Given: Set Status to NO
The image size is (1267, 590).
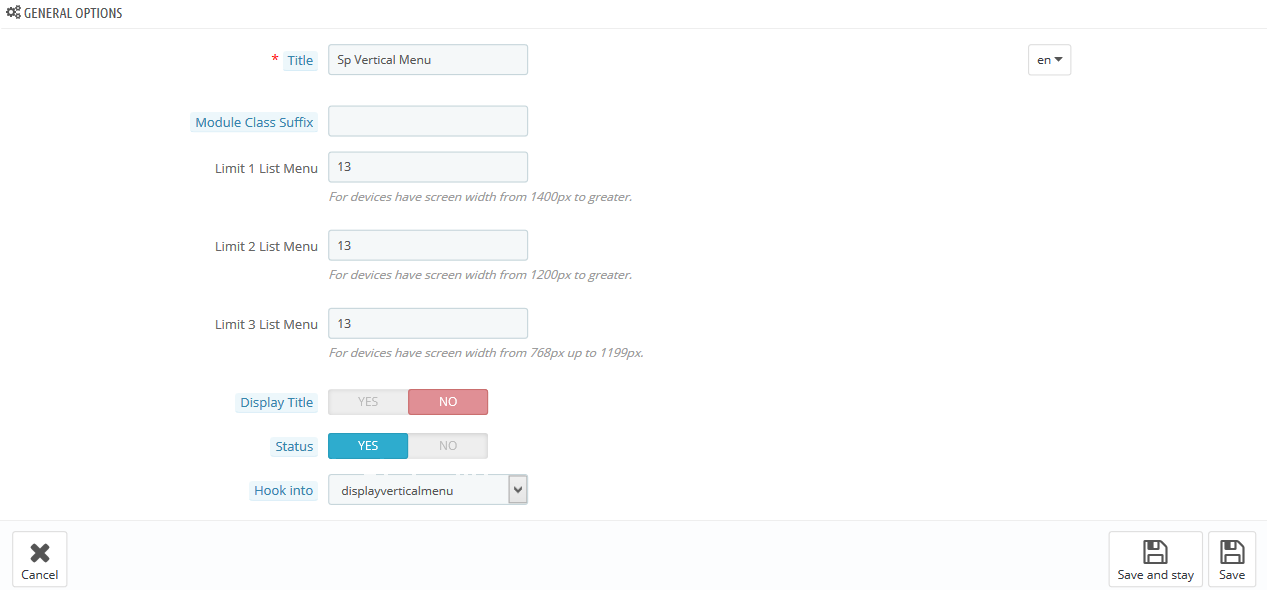Looking at the screenshot, I should [x=448, y=446].
